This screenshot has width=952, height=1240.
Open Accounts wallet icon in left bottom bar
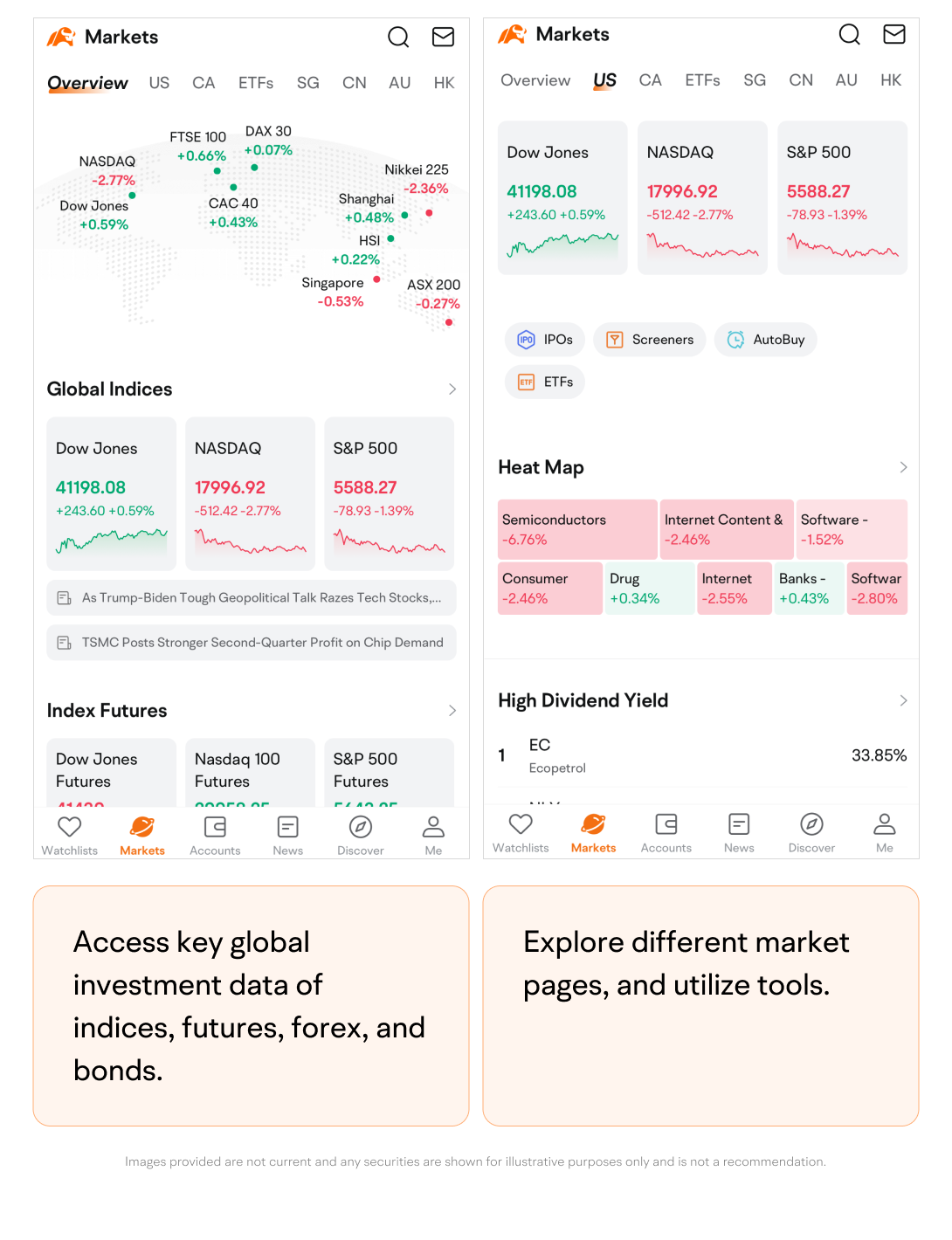tap(215, 827)
